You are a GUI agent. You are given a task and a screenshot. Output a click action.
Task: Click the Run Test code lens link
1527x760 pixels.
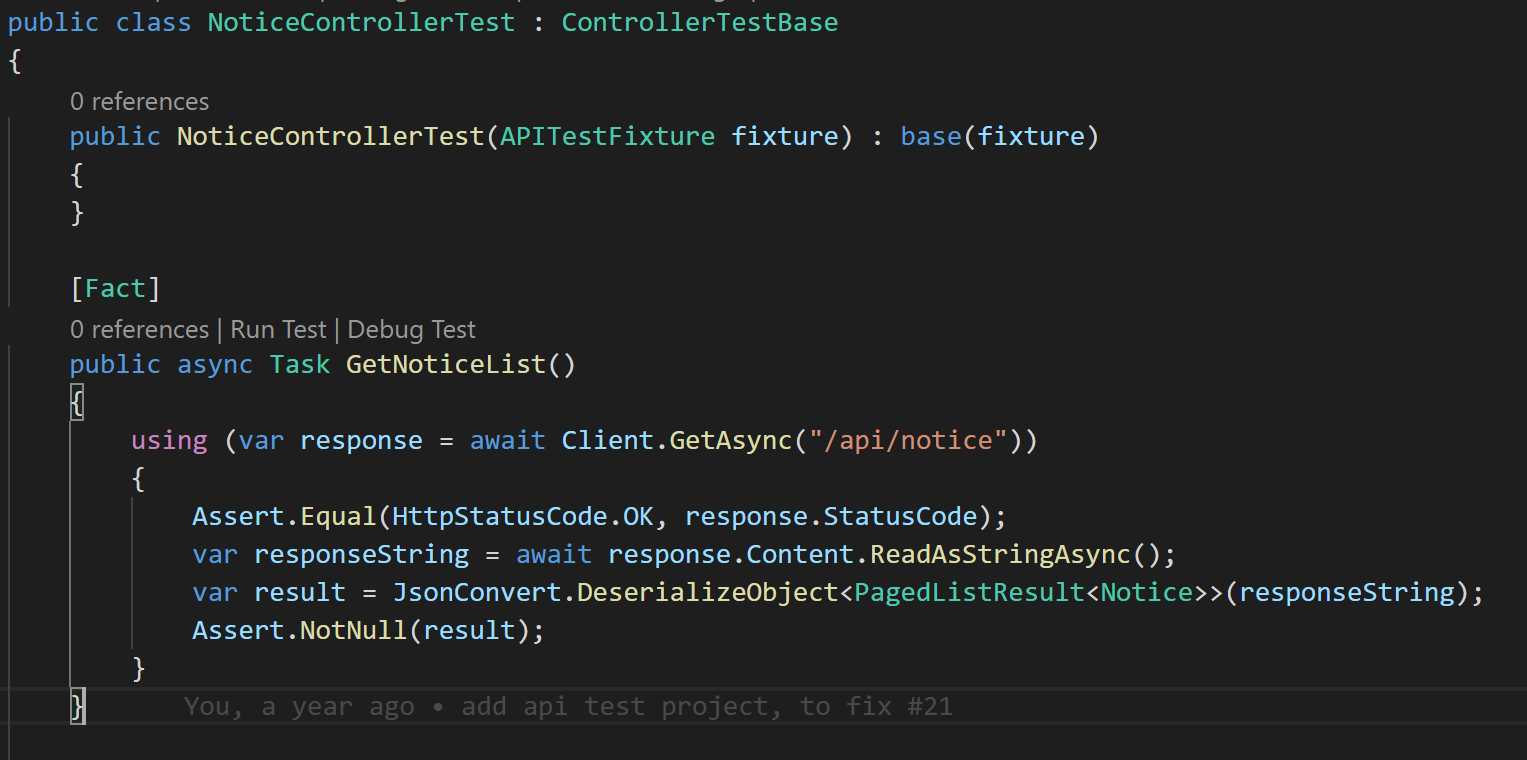pos(278,330)
